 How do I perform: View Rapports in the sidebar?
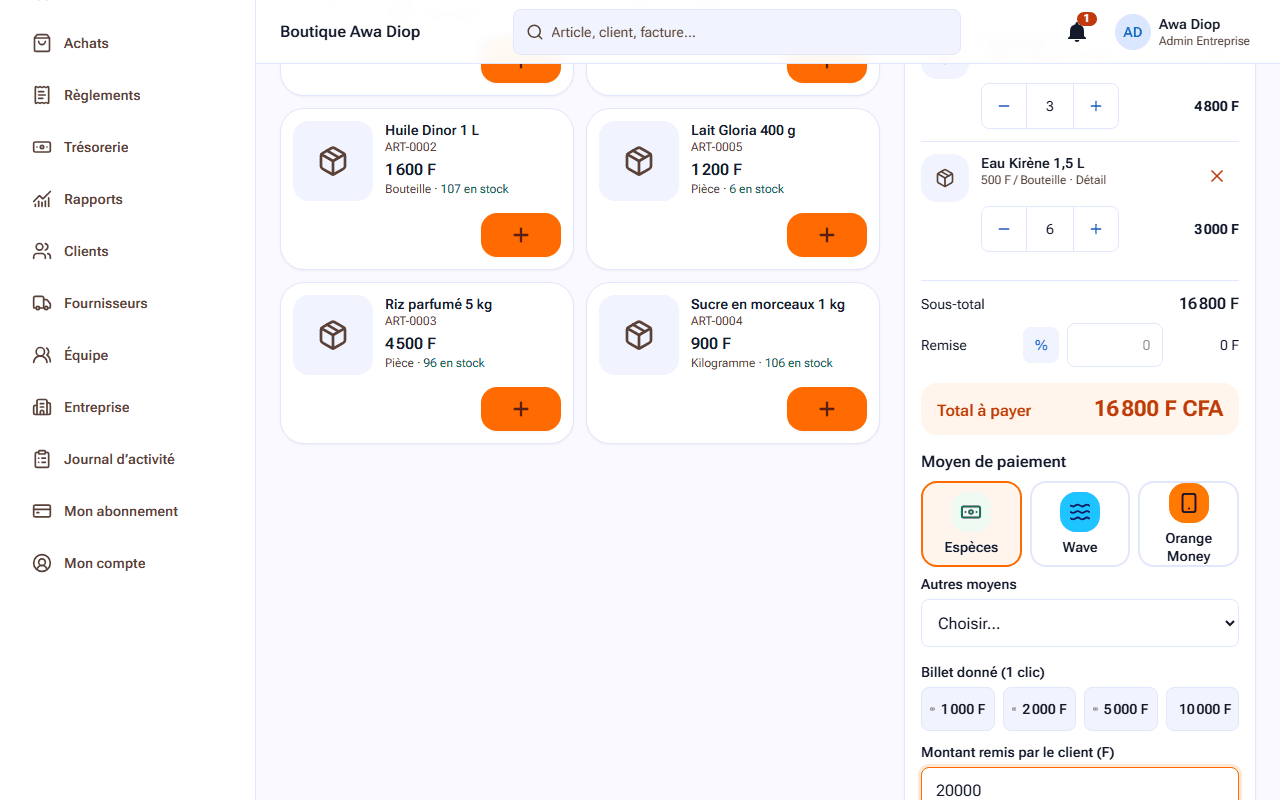click(128, 199)
